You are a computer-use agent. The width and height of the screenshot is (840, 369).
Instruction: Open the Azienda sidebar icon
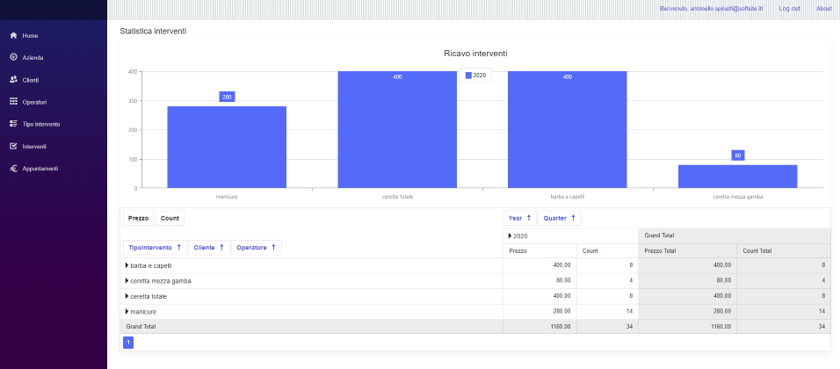tap(14, 57)
